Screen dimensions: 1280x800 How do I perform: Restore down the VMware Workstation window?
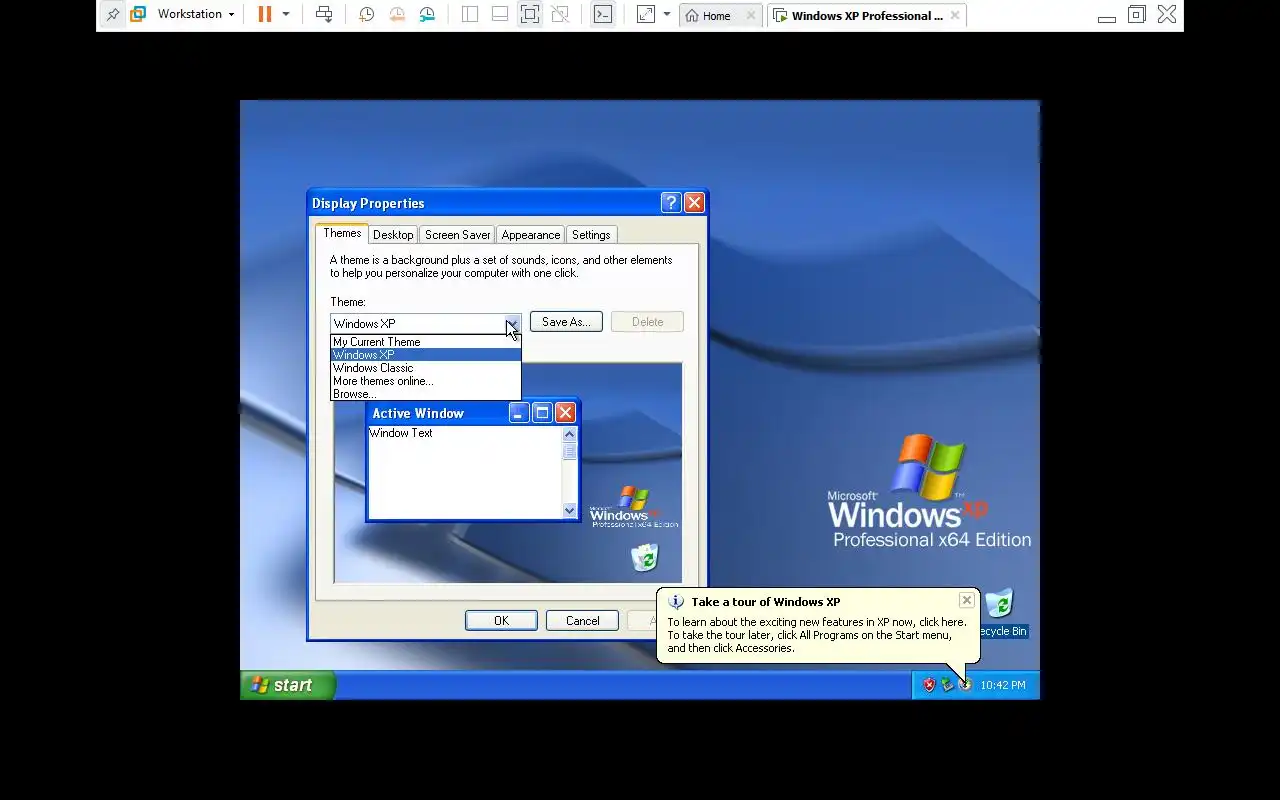click(x=1137, y=15)
